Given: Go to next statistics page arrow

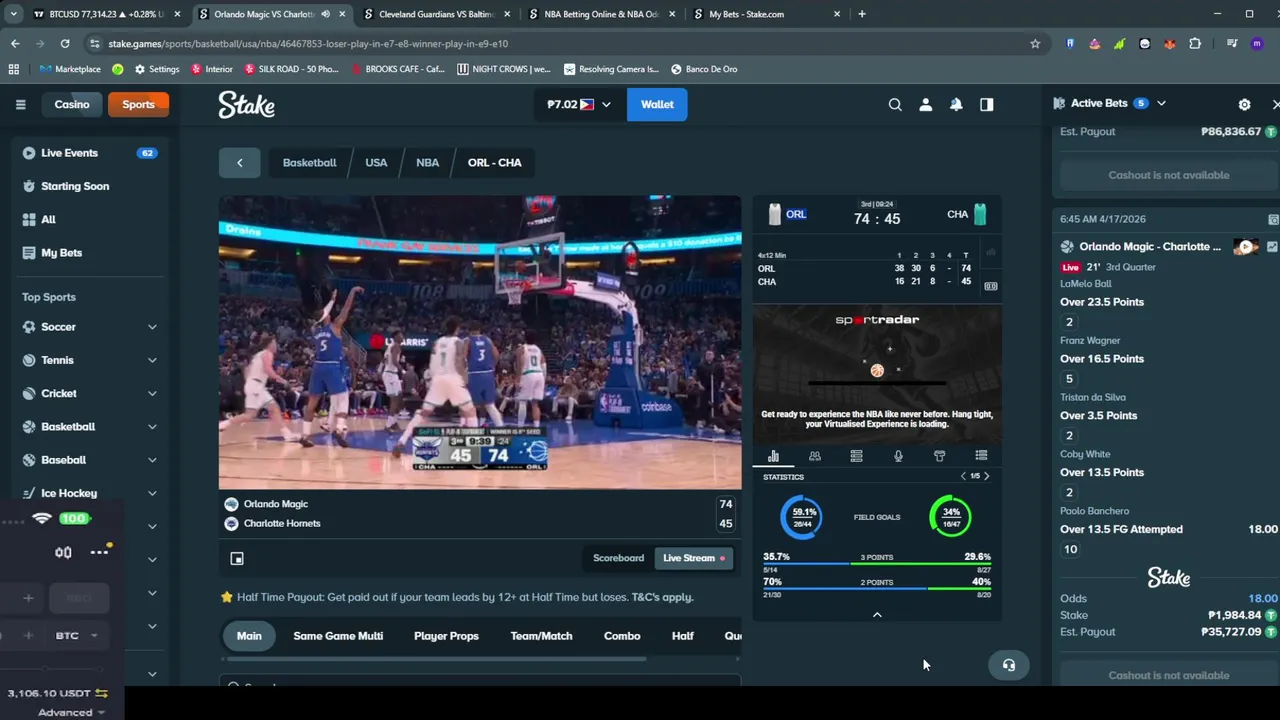Looking at the screenshot, I should [x=986, y=476].
